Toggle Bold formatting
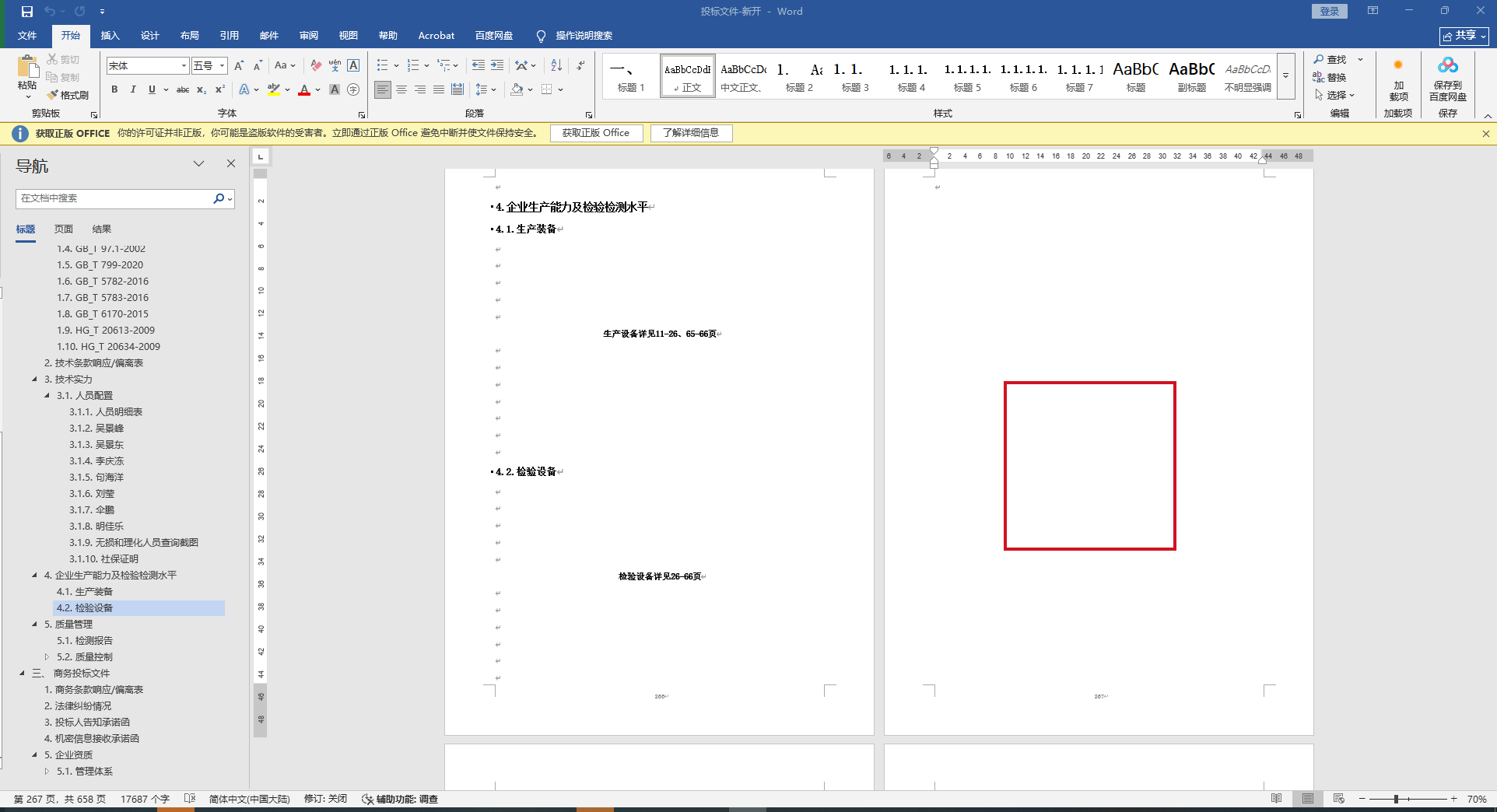The width and height of the screenshot is (1497, 812). pos(114,89)
